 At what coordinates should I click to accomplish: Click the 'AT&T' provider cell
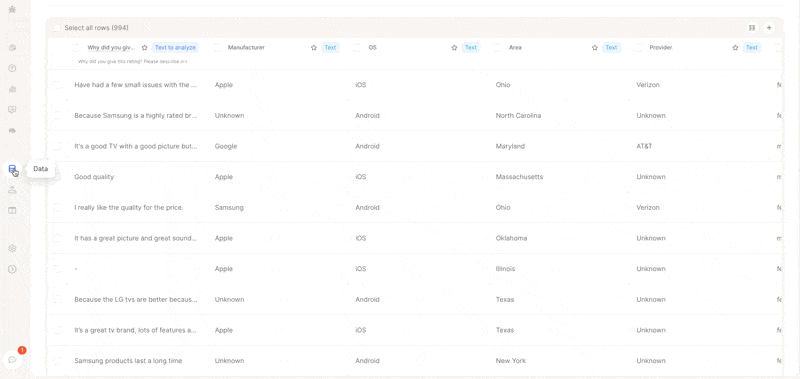[x=644, y=146]
